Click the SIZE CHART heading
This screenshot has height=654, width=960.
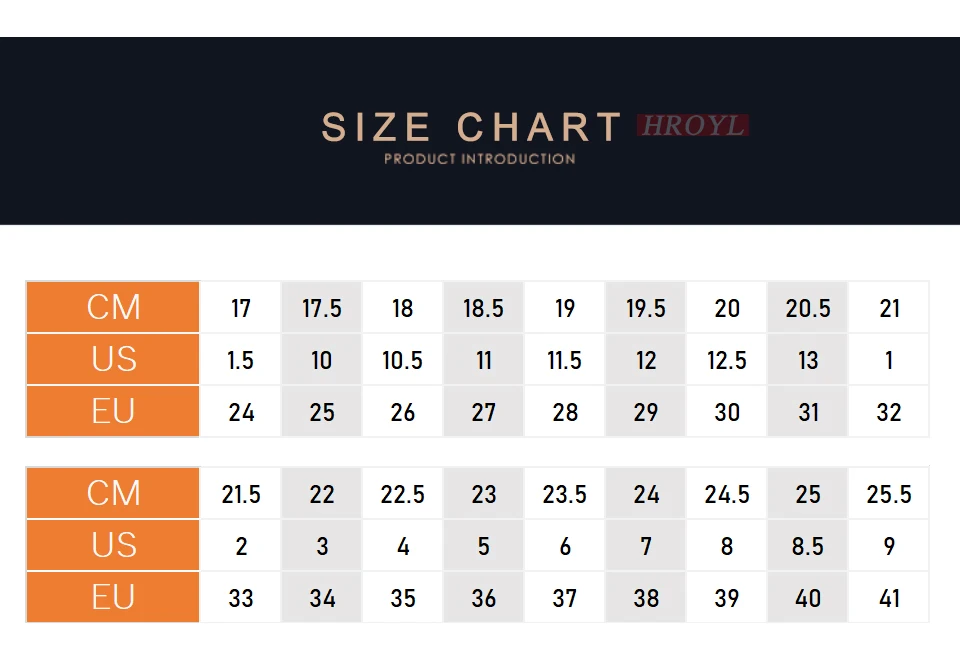[x=471, y=127]
